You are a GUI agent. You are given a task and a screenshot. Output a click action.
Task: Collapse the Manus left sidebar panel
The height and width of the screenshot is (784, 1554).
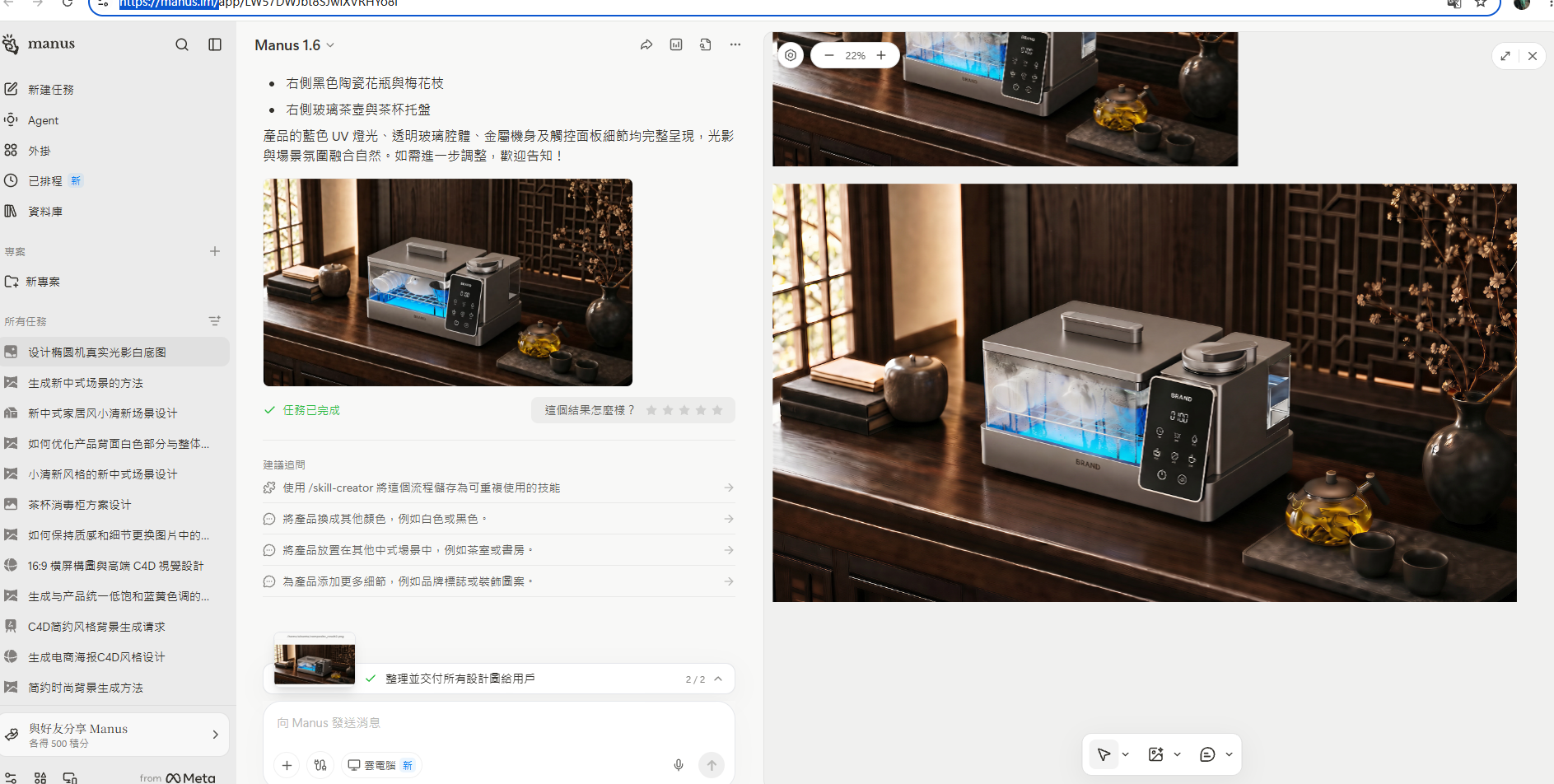[x=215, y=44]
